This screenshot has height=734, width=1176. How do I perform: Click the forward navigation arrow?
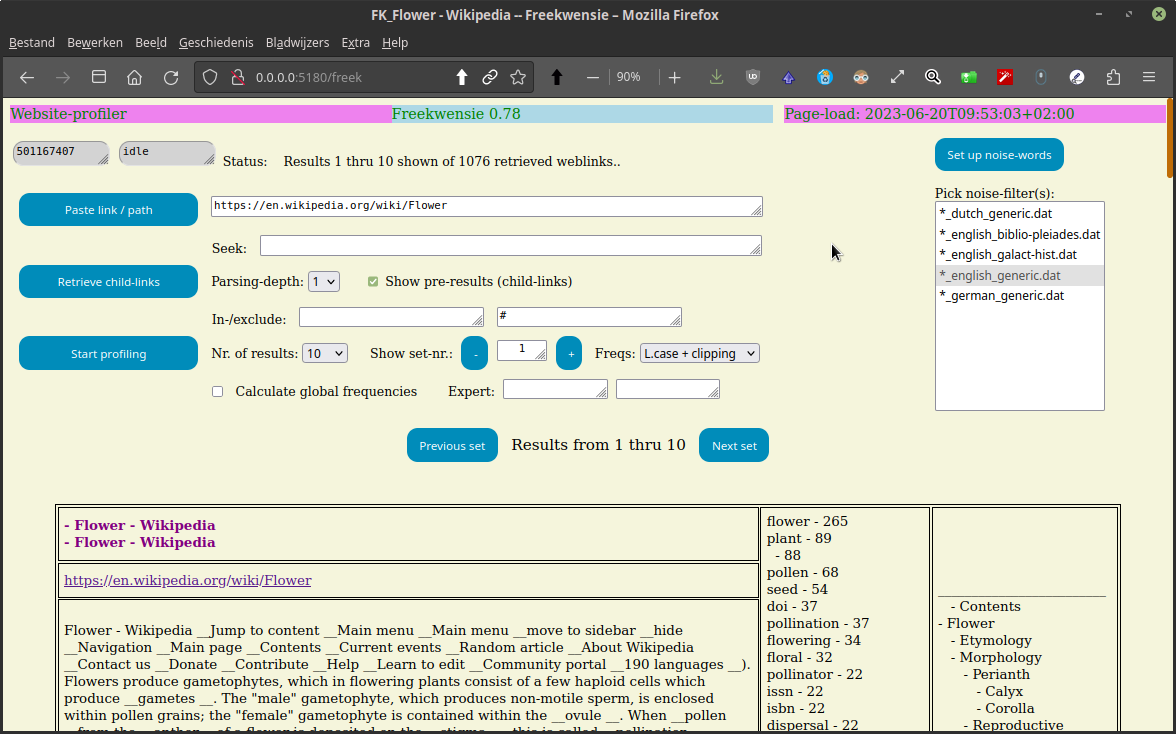point(63,77)
